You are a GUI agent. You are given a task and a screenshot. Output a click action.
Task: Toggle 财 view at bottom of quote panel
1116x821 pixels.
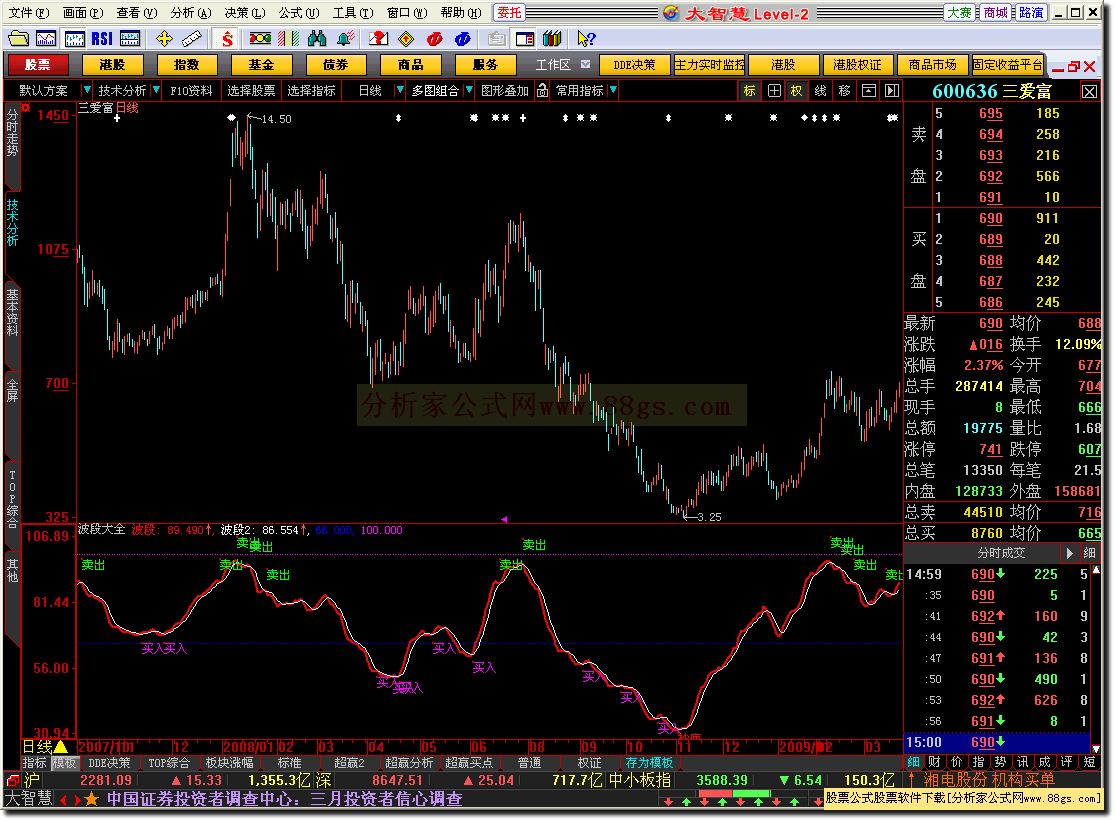pos(935,762)
